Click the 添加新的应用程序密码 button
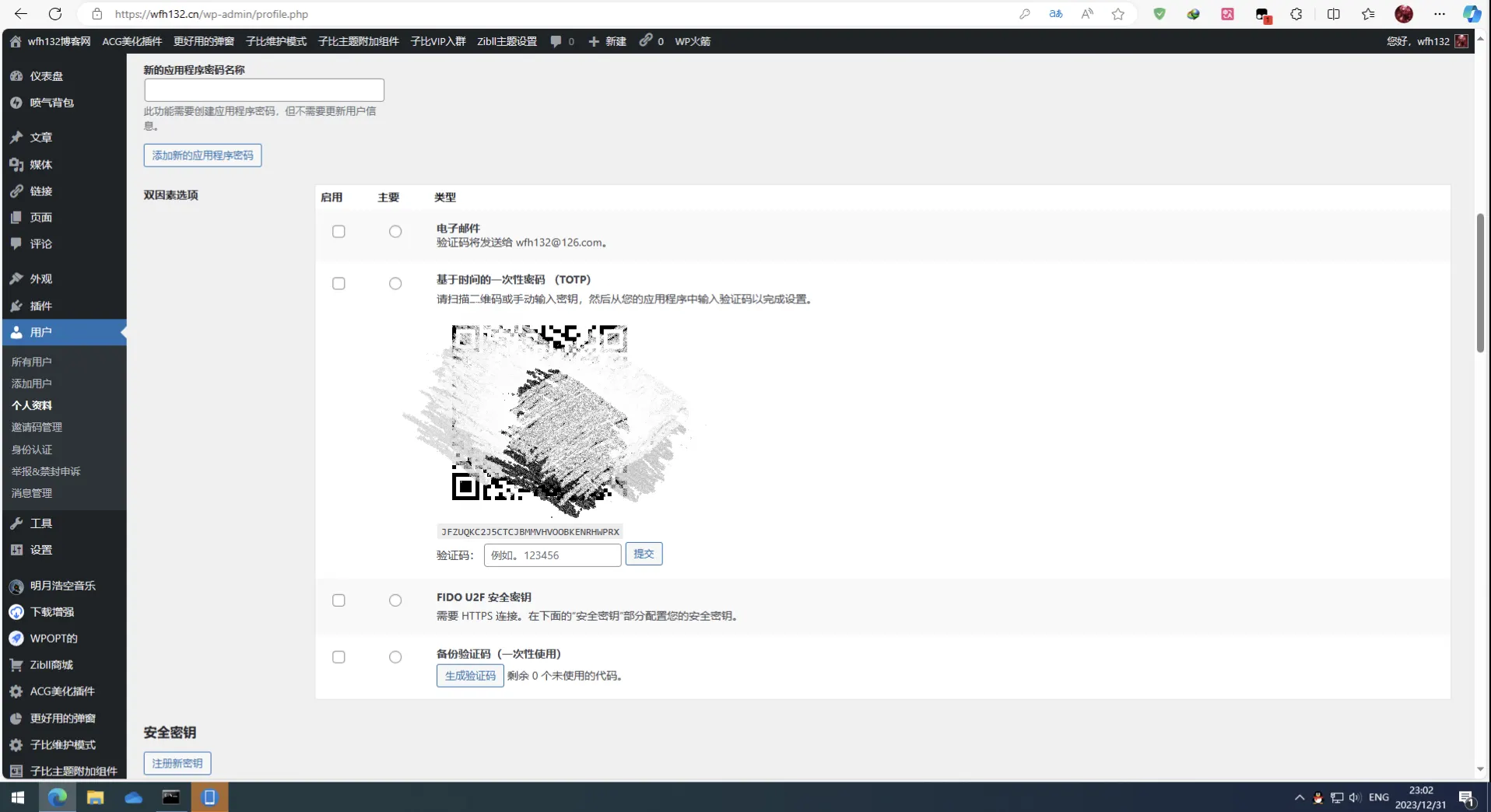 202,156
